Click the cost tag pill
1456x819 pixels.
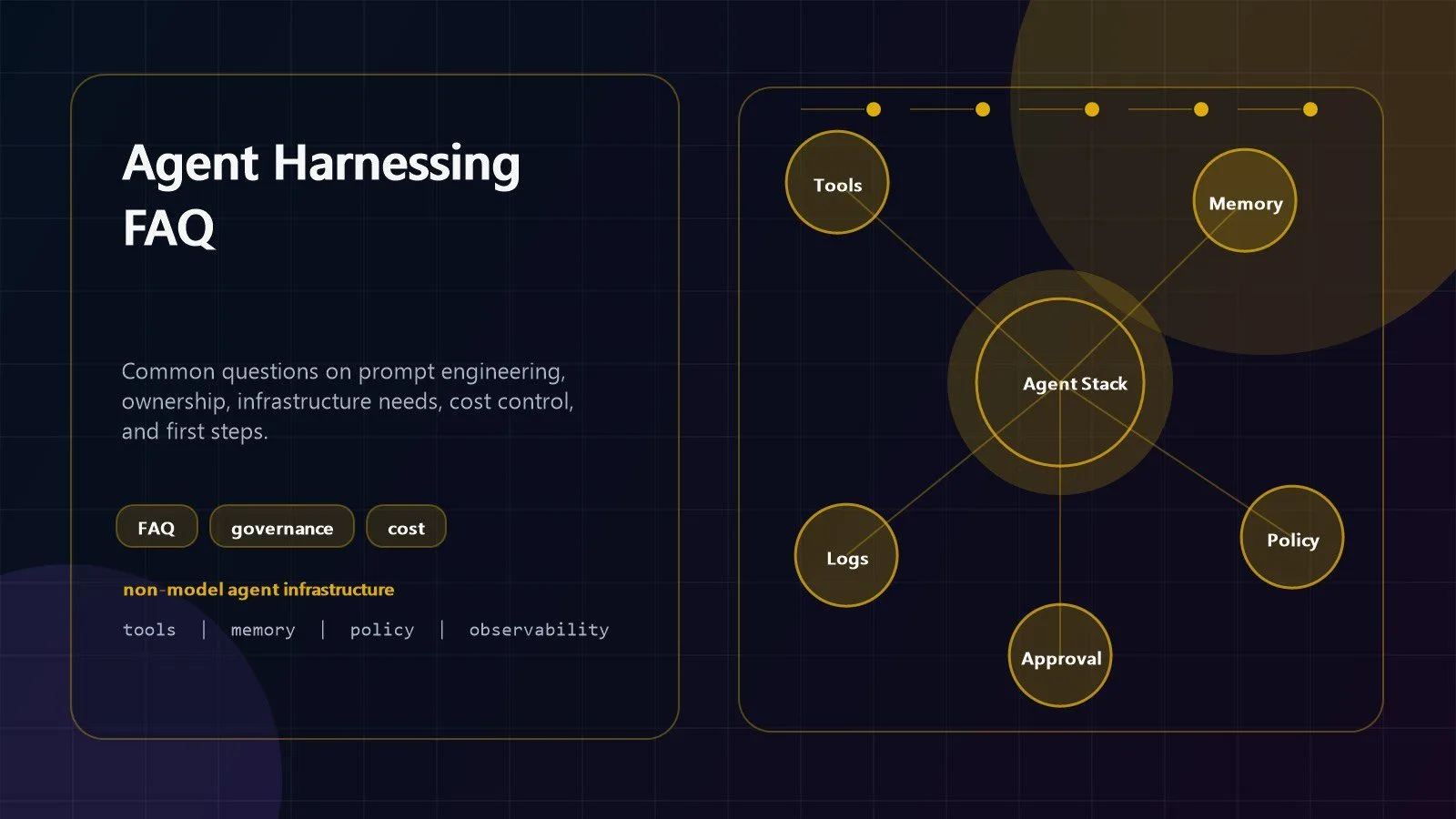tap(406, 527)
